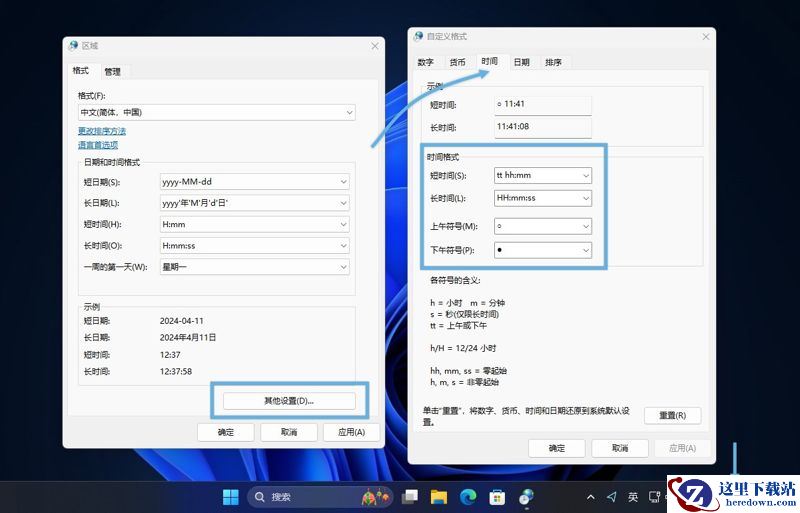Screen dimensions: 800x513
Task: Open Microsoft Store from the taskbar
Action: (x=497, y=497)
